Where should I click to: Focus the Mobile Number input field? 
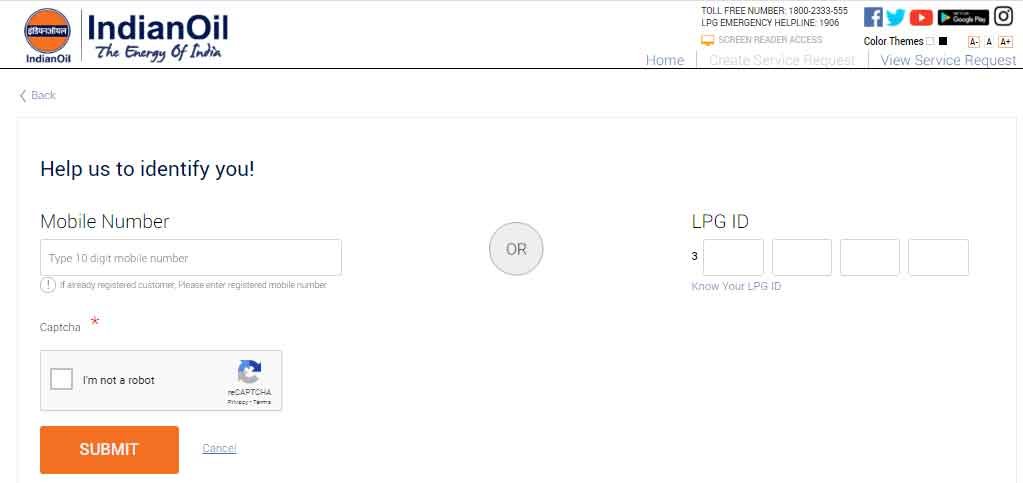tap(191, 257)
